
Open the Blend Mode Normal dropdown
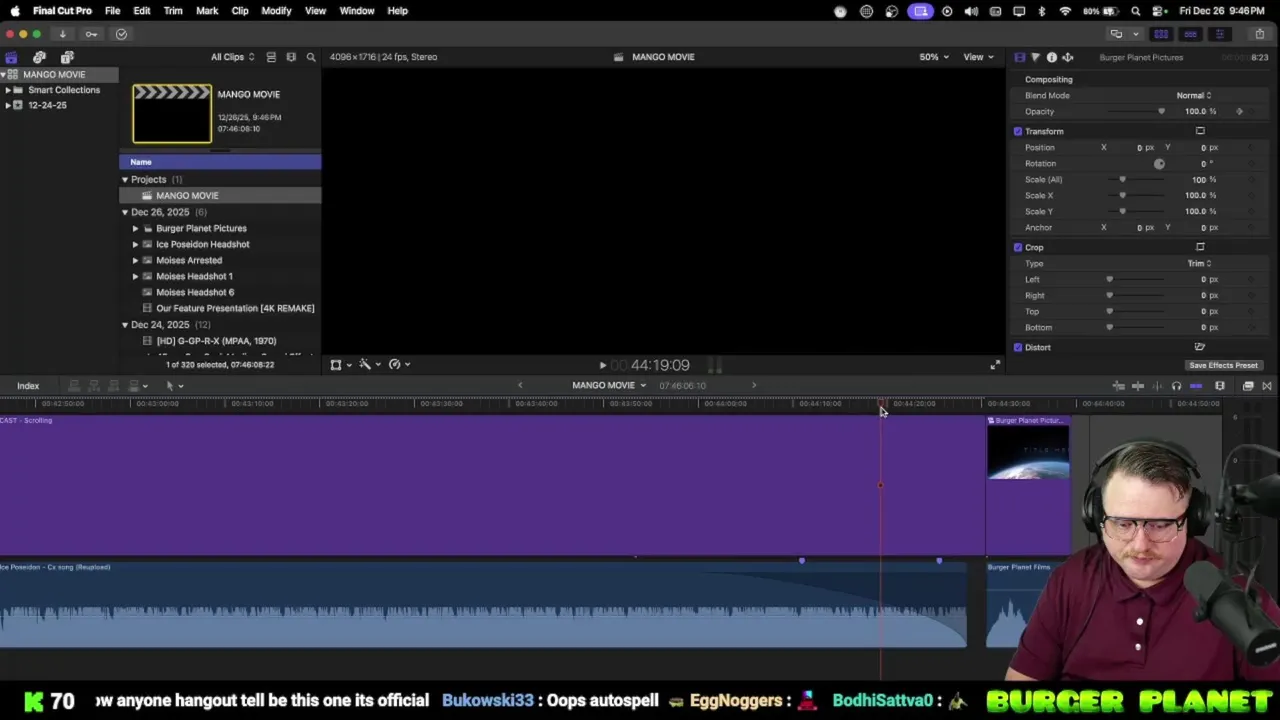coord(1194,95)
